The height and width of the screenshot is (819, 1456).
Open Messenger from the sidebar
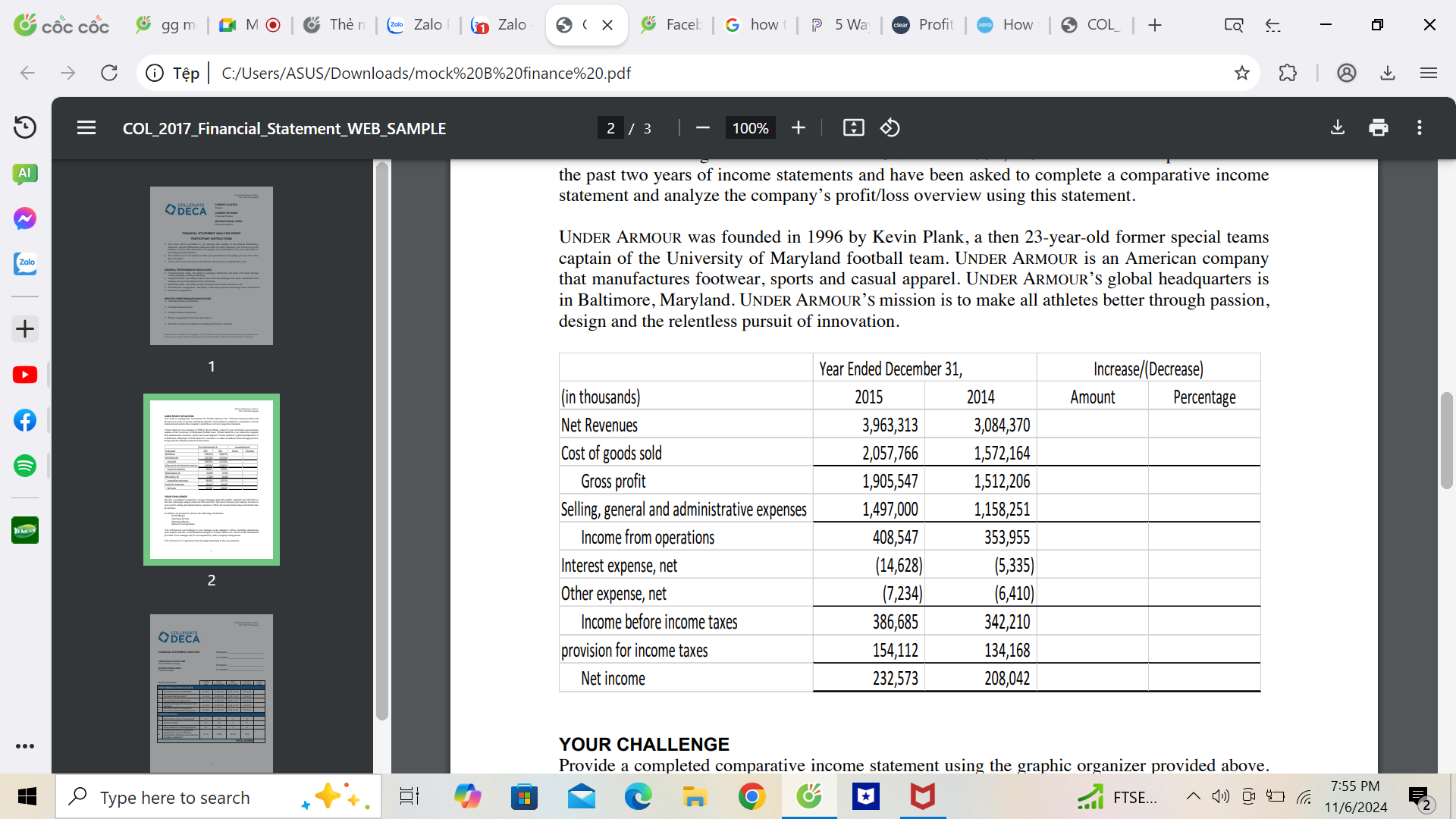[25, 219]
